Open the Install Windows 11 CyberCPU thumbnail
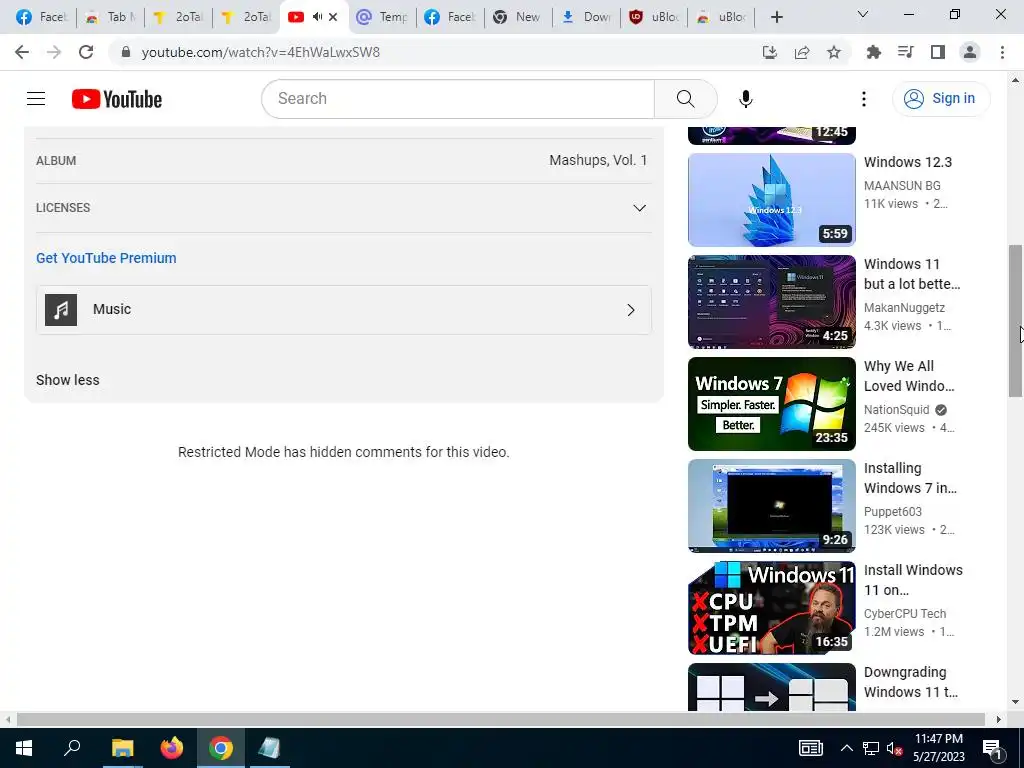The width and height of the screenshot is (1024, 768). (x=771, y=607)
